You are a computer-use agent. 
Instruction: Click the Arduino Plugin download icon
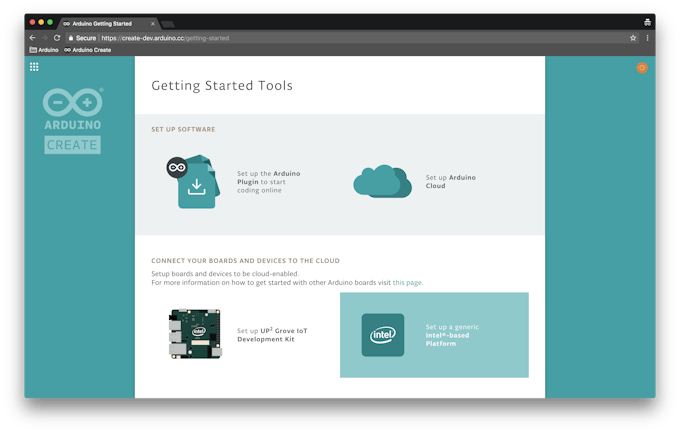click(194, 182)
